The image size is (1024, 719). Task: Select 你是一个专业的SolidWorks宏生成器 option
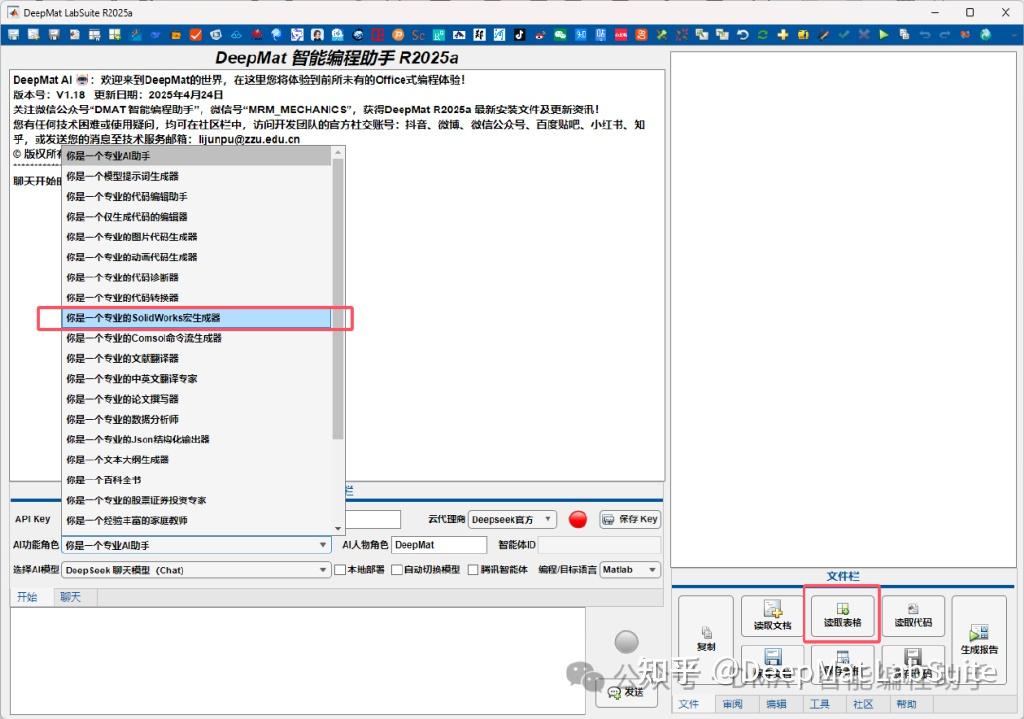tap(197, 318)
